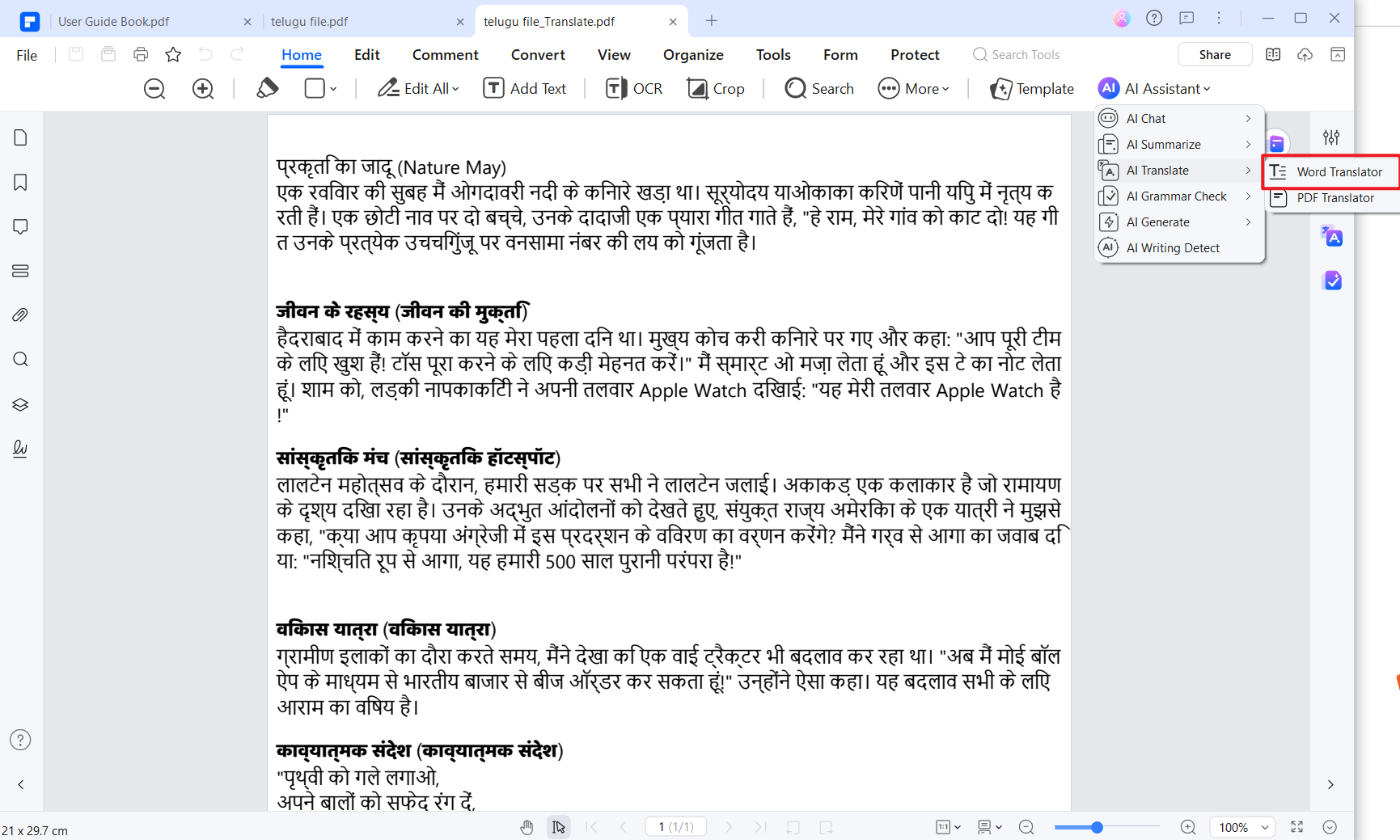Open the Convert tab
This screenshot has width=1400, height=840.
pyautogui.click(x=538, y=55)
